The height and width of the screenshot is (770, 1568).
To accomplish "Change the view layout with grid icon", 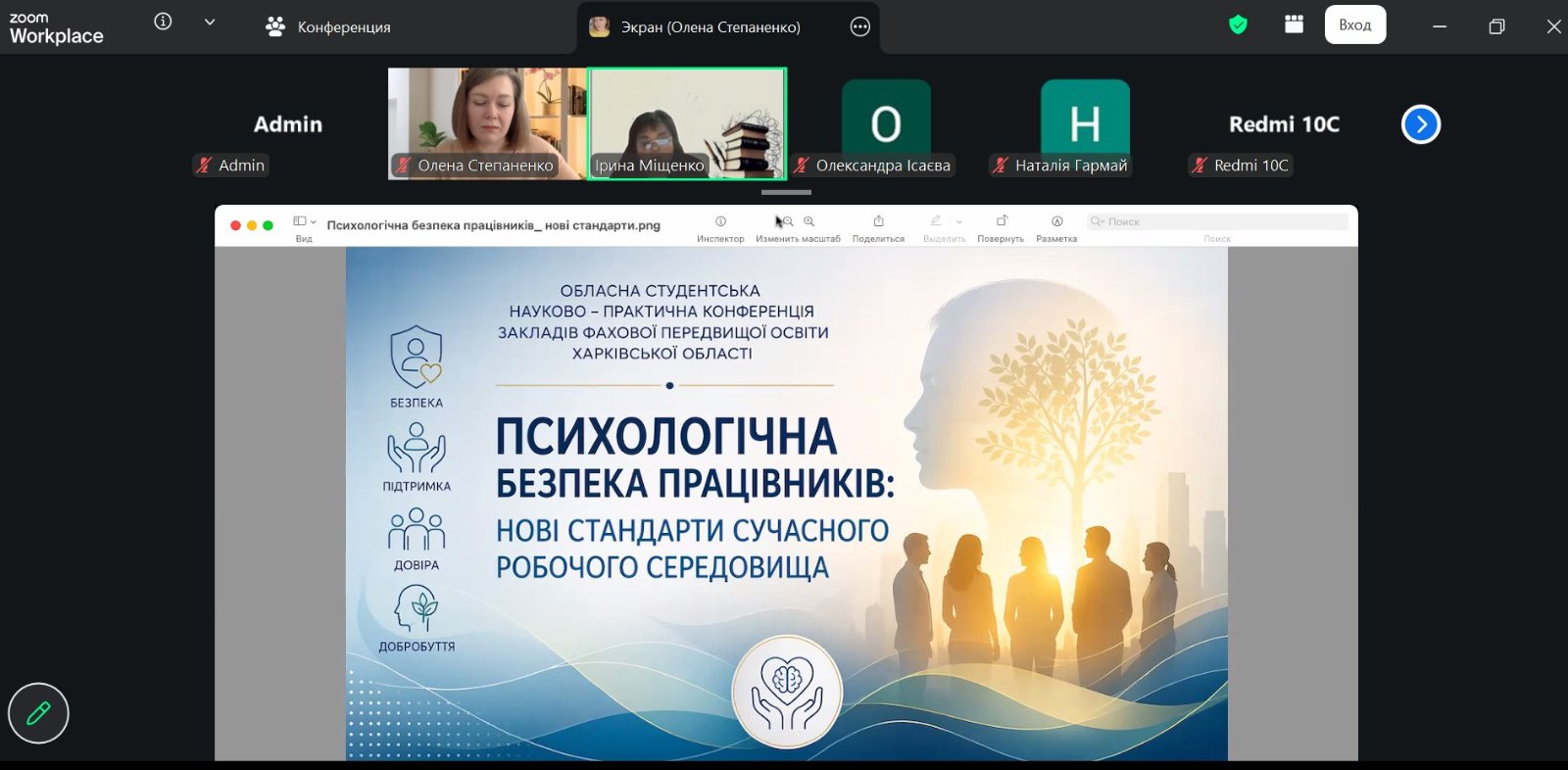I will click(x=1294, y=25).
